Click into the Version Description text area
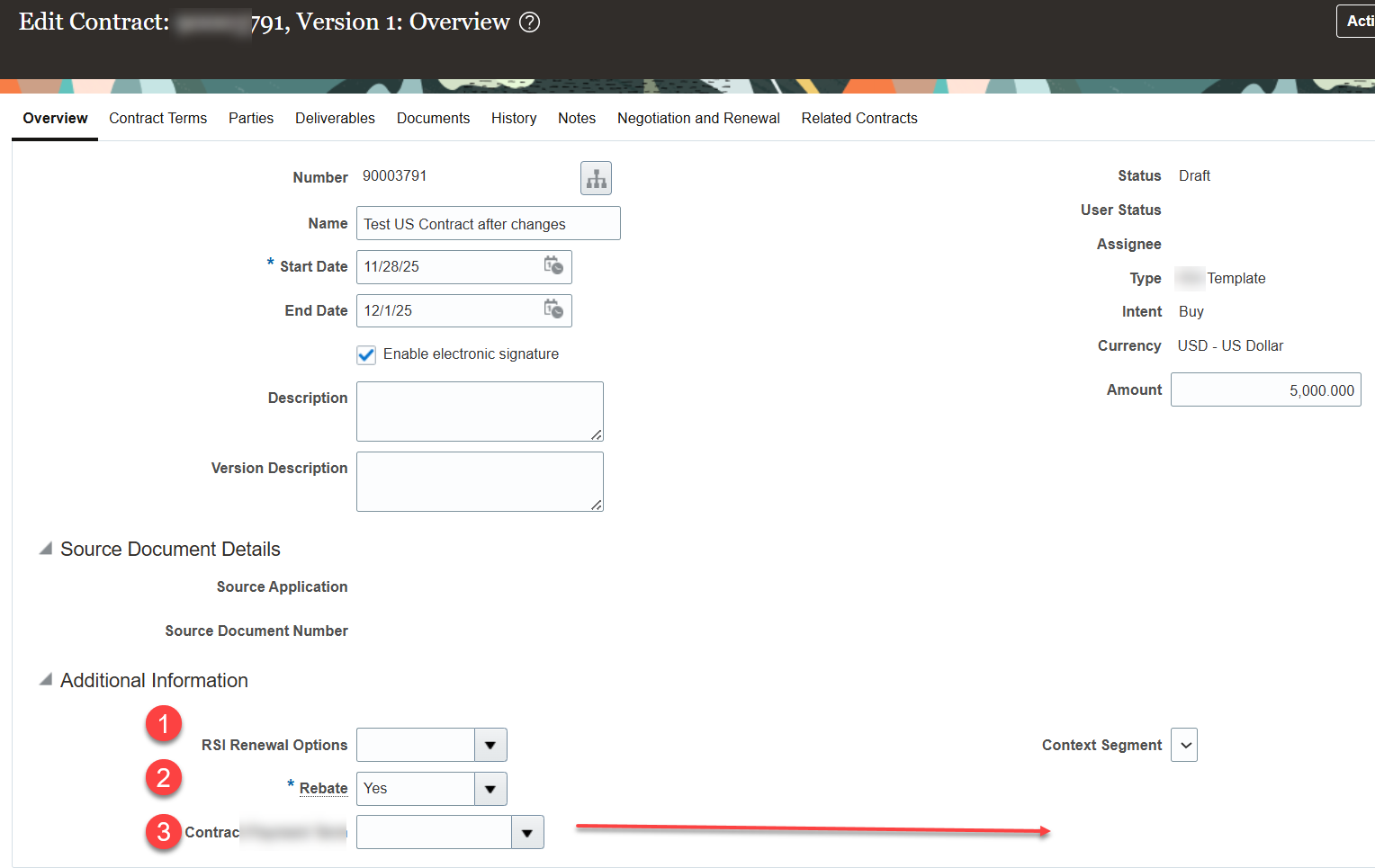 pyautogui.click(x=480, y=481)
